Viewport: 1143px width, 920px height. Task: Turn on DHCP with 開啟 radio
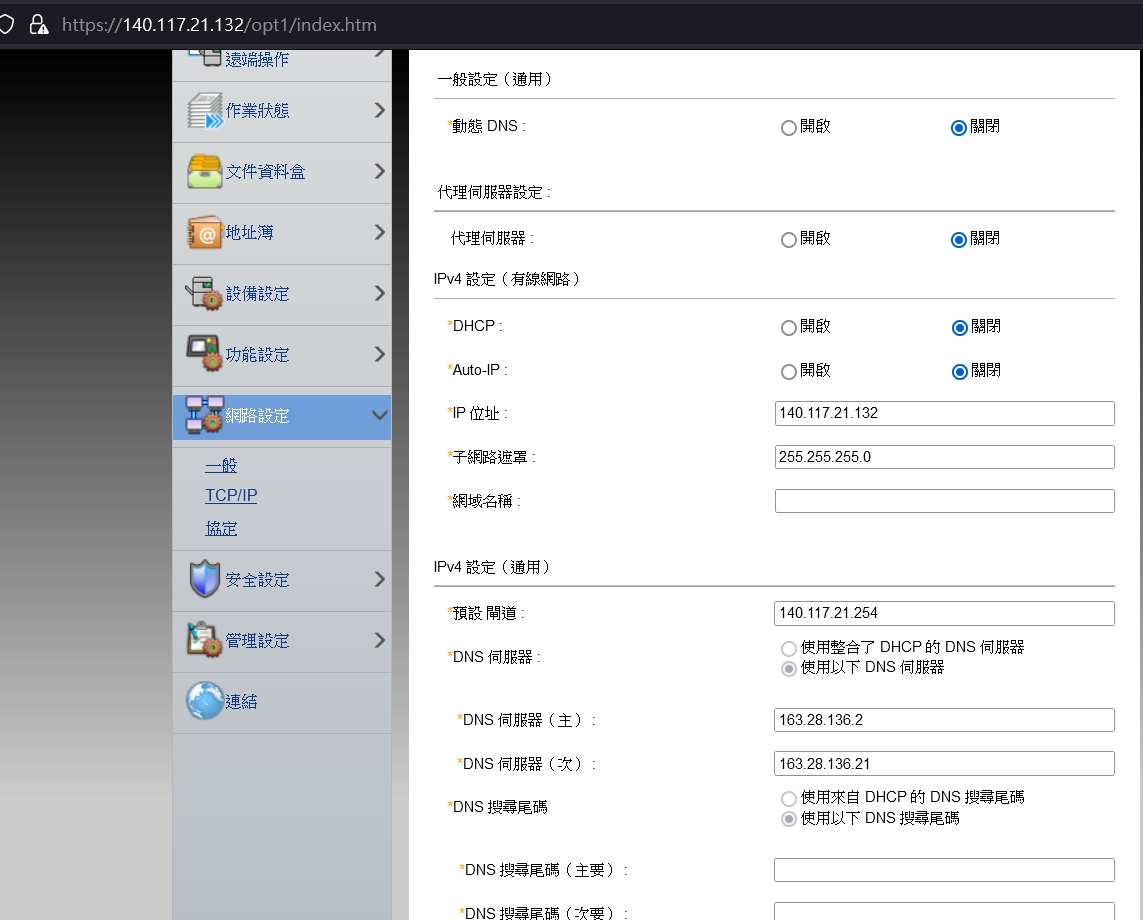coord(788,328)
